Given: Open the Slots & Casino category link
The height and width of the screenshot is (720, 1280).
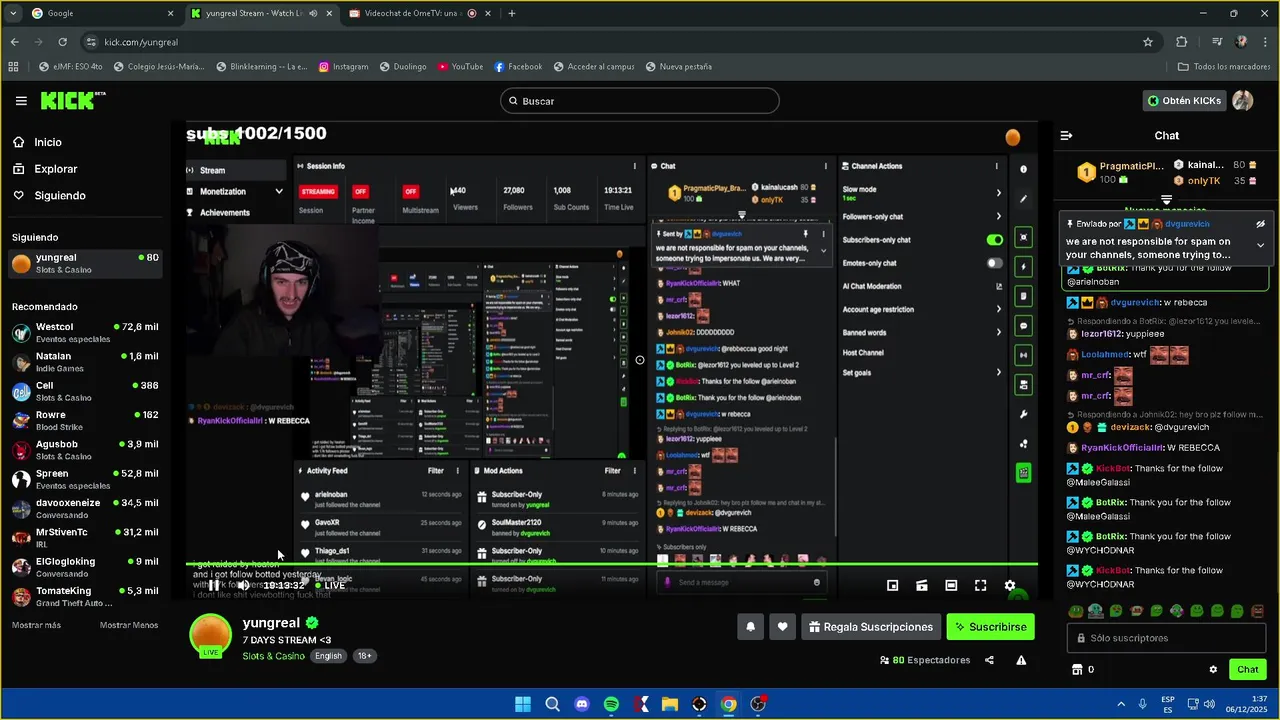Looking at the screenshot, I should pyautogui.click(x=273, y=656).
